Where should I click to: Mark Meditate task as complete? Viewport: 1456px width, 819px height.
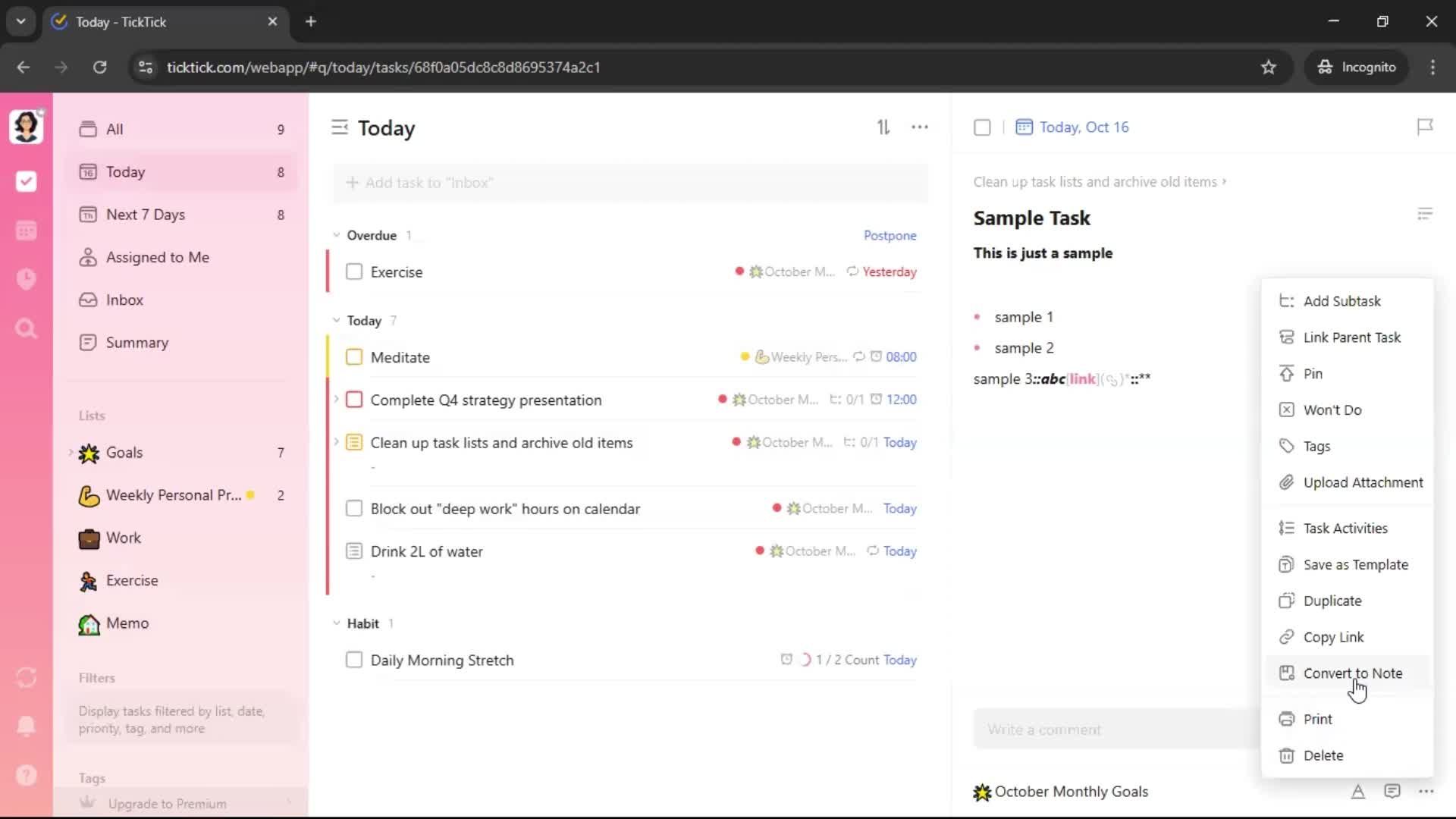click(x=354, y=357)
